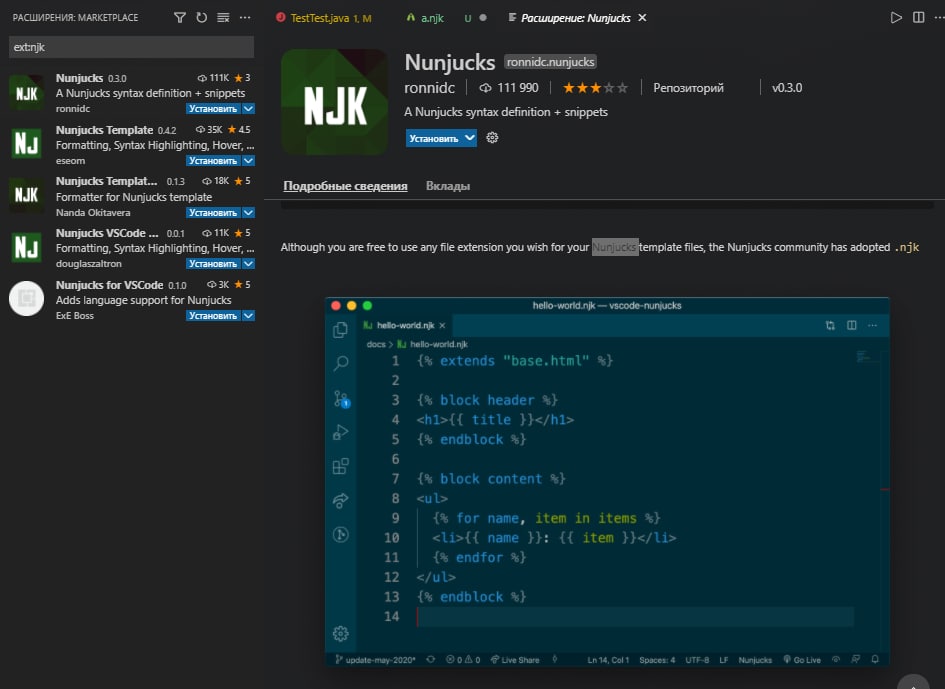Close the Nunjucks extension tab
This screenshot has height=689, width=945.
click(x=642, y=18)
